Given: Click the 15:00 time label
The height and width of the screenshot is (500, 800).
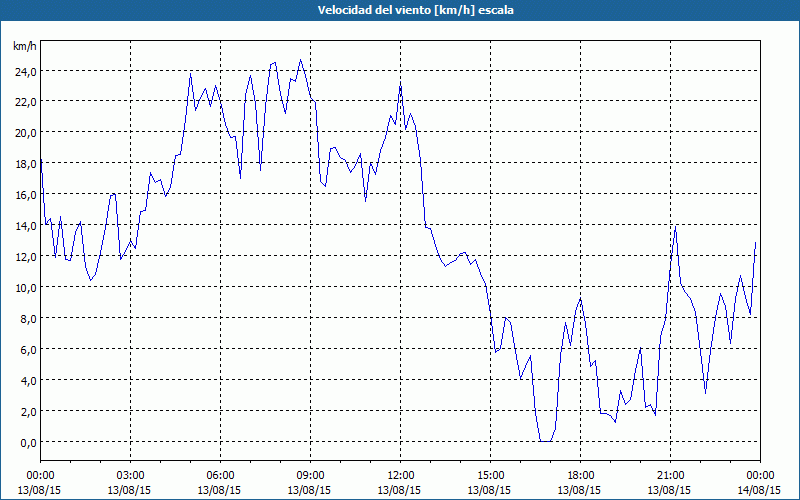Looking at the screenshot, I should click(490, 476).
